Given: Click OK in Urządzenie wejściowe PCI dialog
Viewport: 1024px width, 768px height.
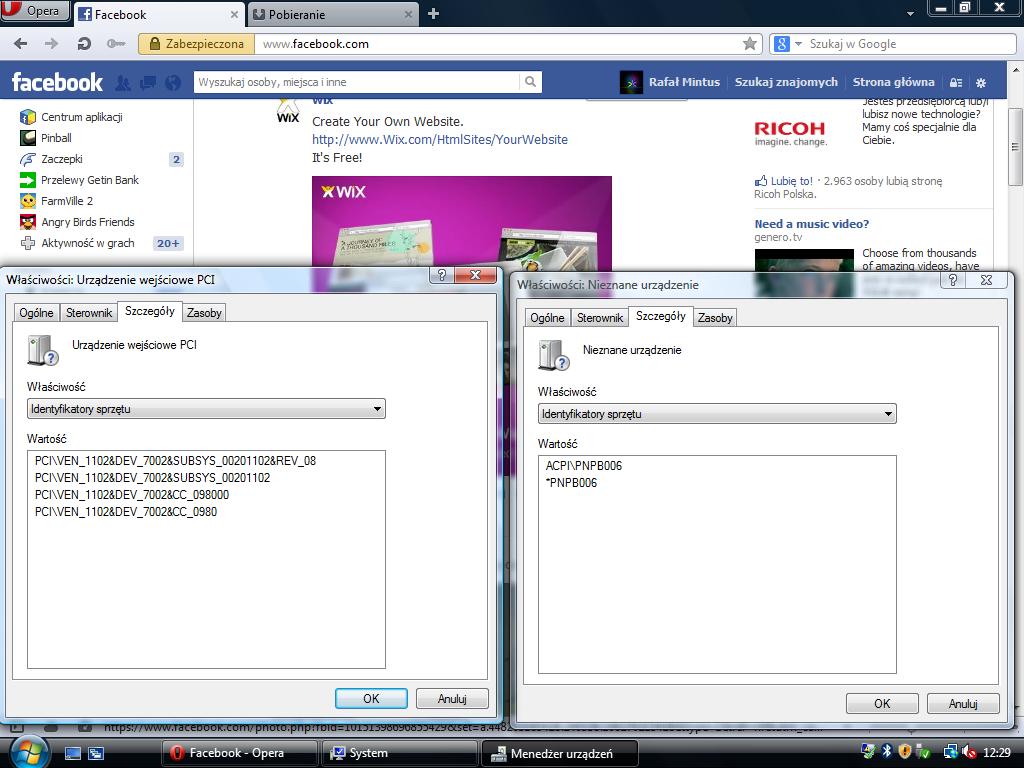Looking at the screenshot, I should 372,699.
